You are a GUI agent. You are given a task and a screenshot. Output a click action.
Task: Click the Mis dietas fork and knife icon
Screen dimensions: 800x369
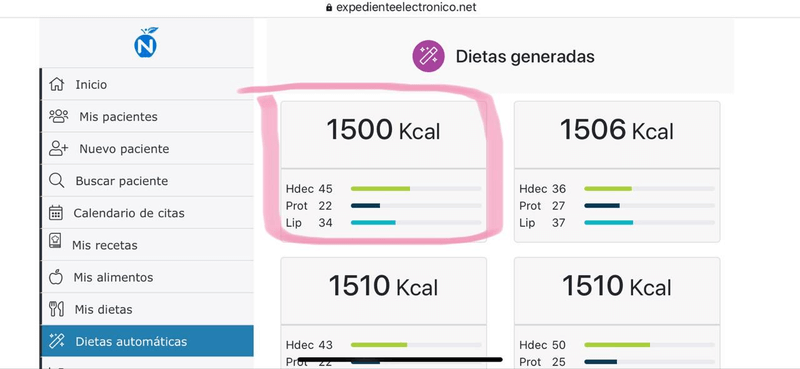[x=56, y=309]
